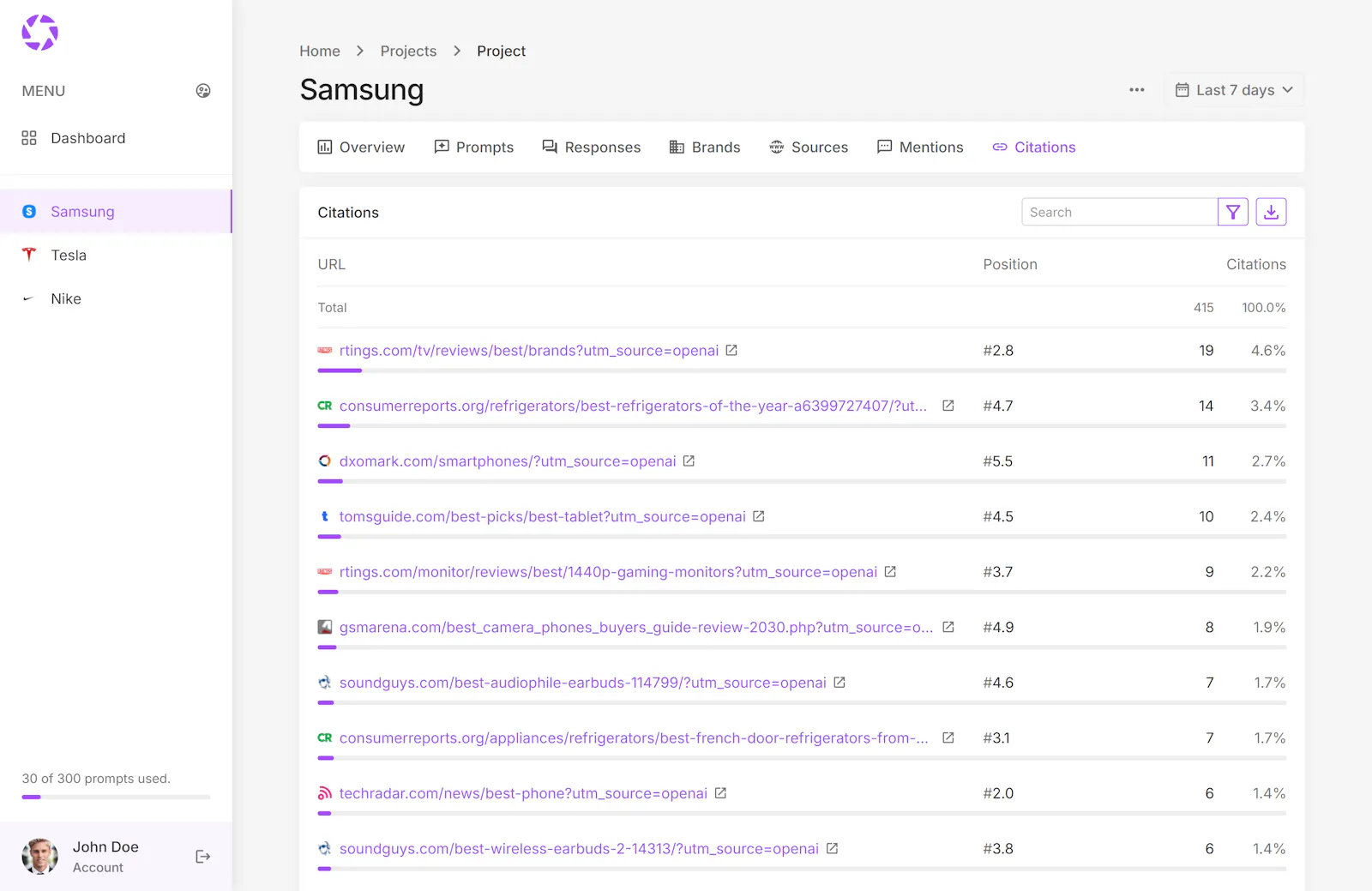1372x891 pixels.
Task: Go to Home breadcrumb
Action: 320,51
